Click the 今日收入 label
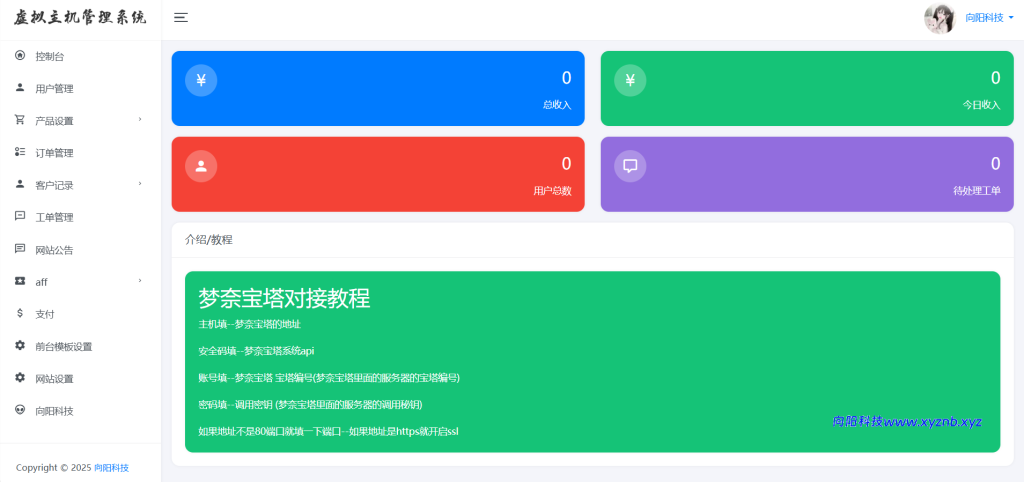The width and height of the screenshot is (1024, 482). pos(982,104)
